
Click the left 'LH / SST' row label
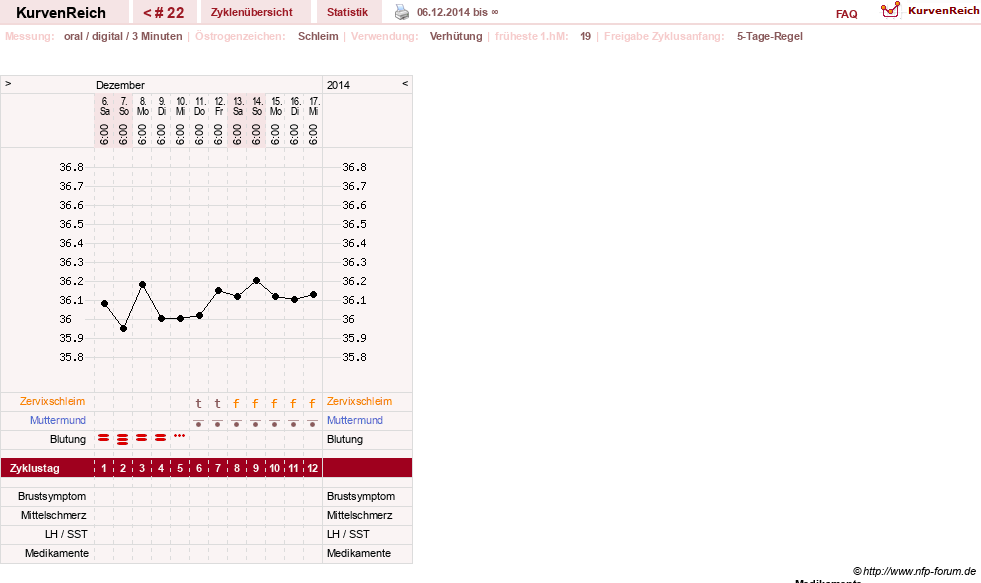tap(66, 534)
